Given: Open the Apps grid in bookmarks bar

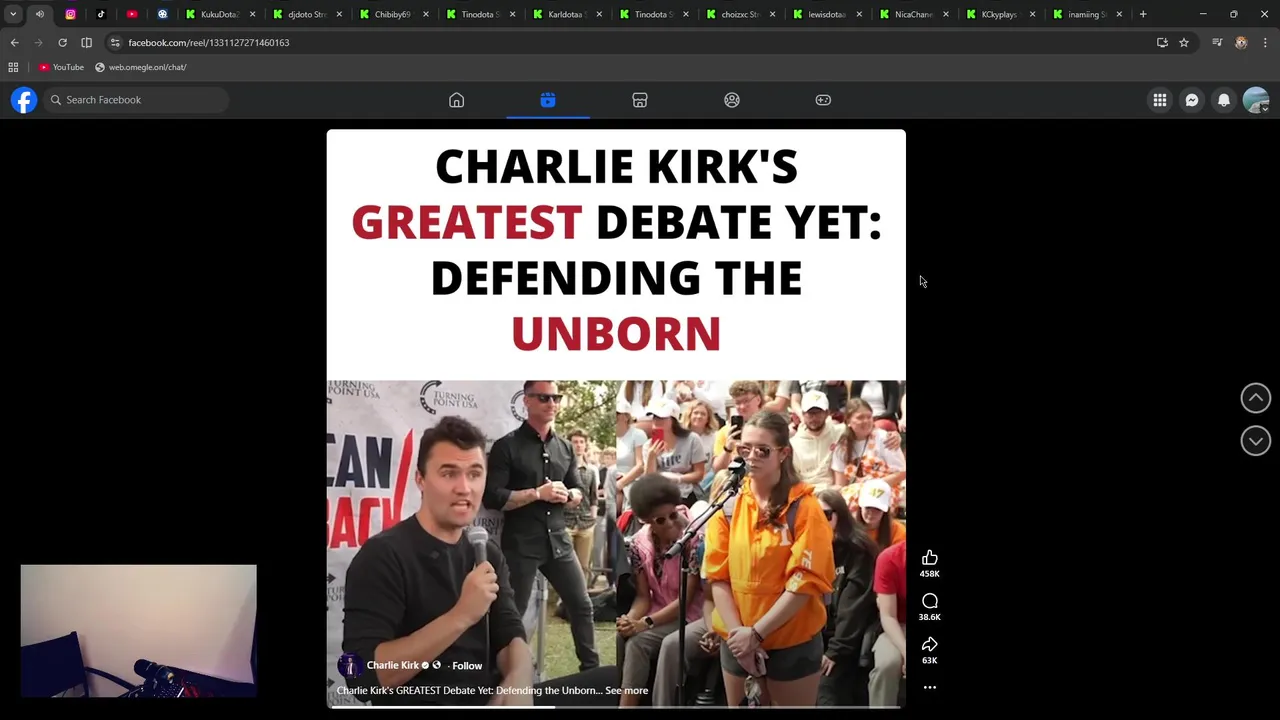Looking at the screenshot, I should click(13, 67).
